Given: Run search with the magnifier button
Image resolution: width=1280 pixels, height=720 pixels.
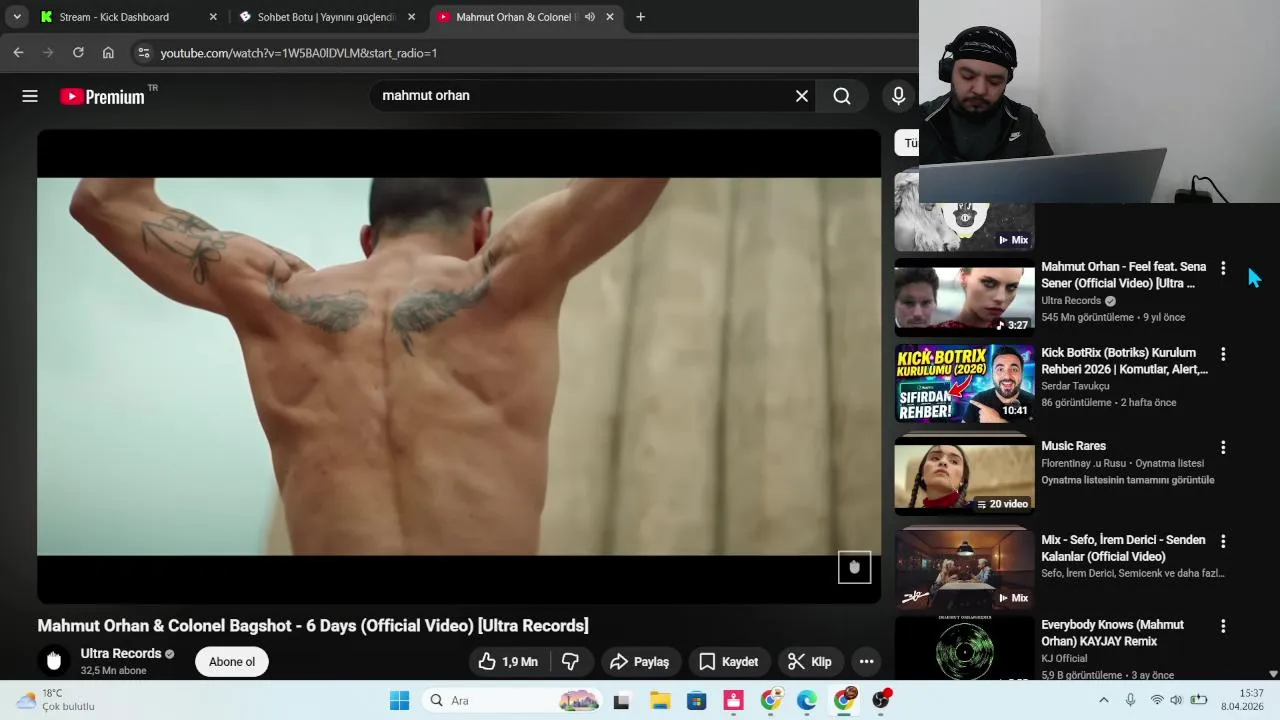Looking at the screenshot, I should (842, 96).
